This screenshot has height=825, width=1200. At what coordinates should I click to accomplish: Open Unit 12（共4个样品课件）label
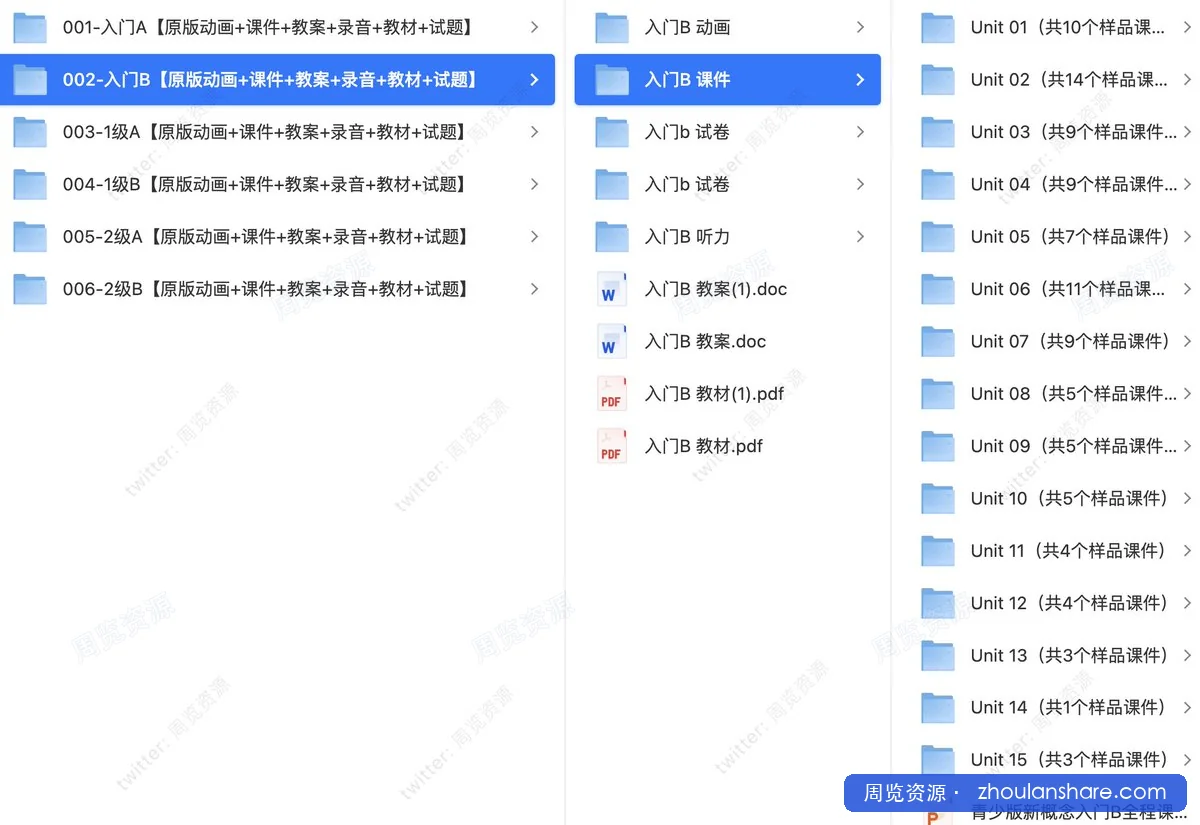click(1072, 603)
